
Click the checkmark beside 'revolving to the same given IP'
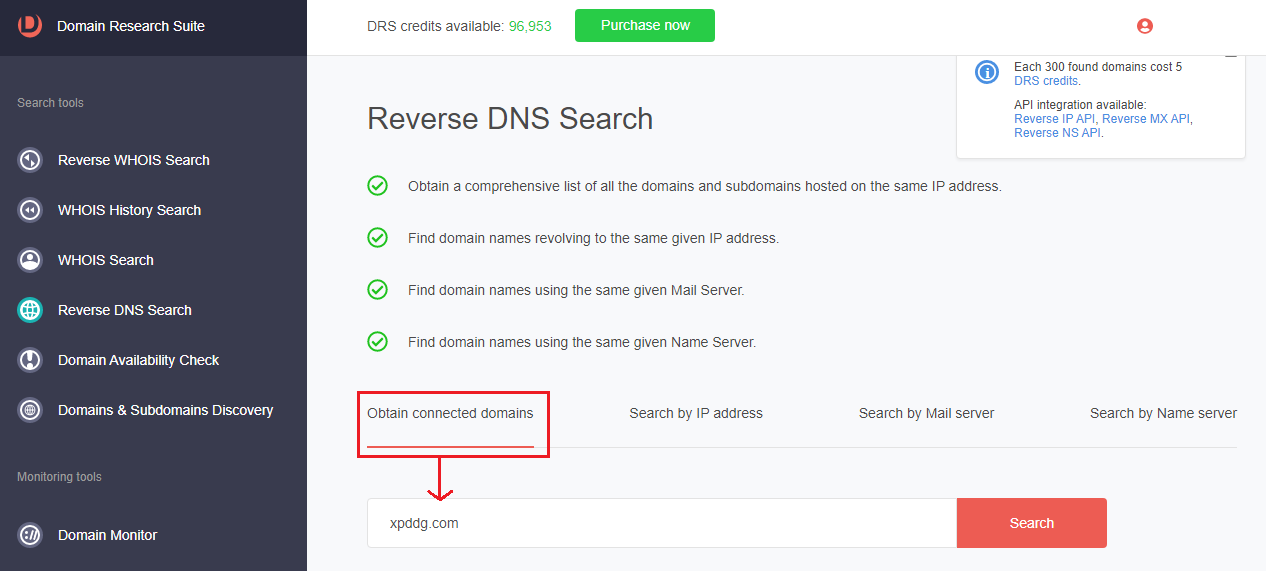point(377,237)
